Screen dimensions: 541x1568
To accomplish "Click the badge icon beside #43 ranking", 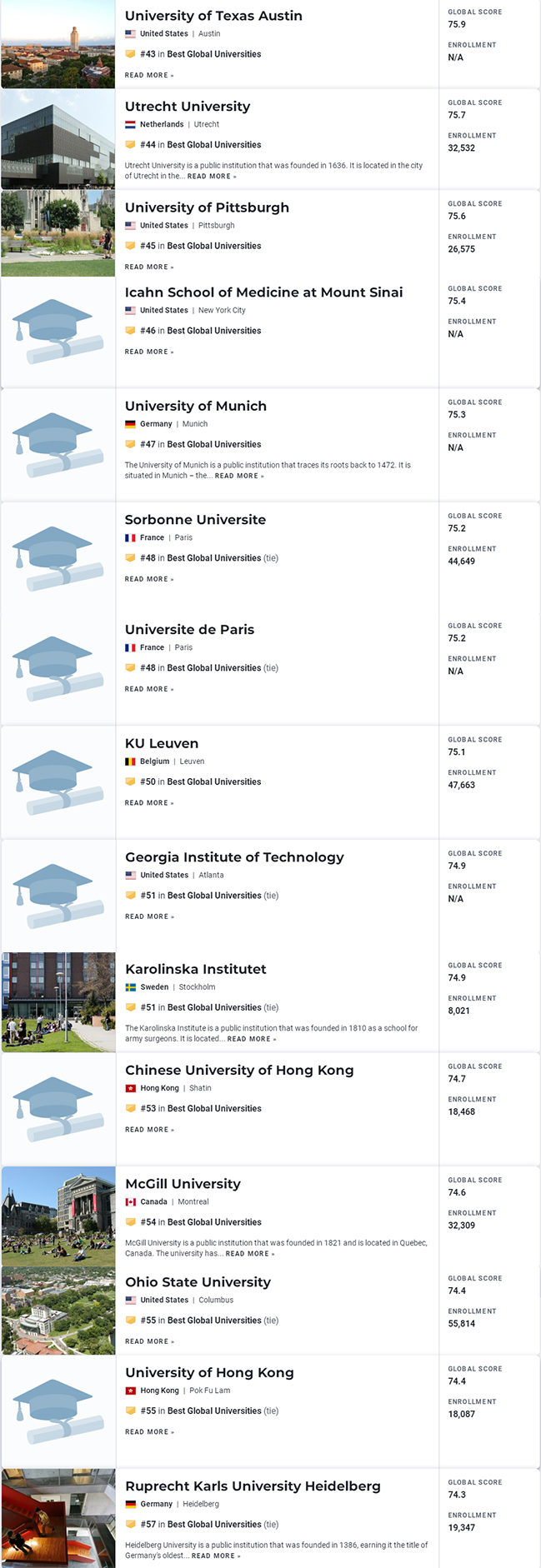I will (130, 54).
